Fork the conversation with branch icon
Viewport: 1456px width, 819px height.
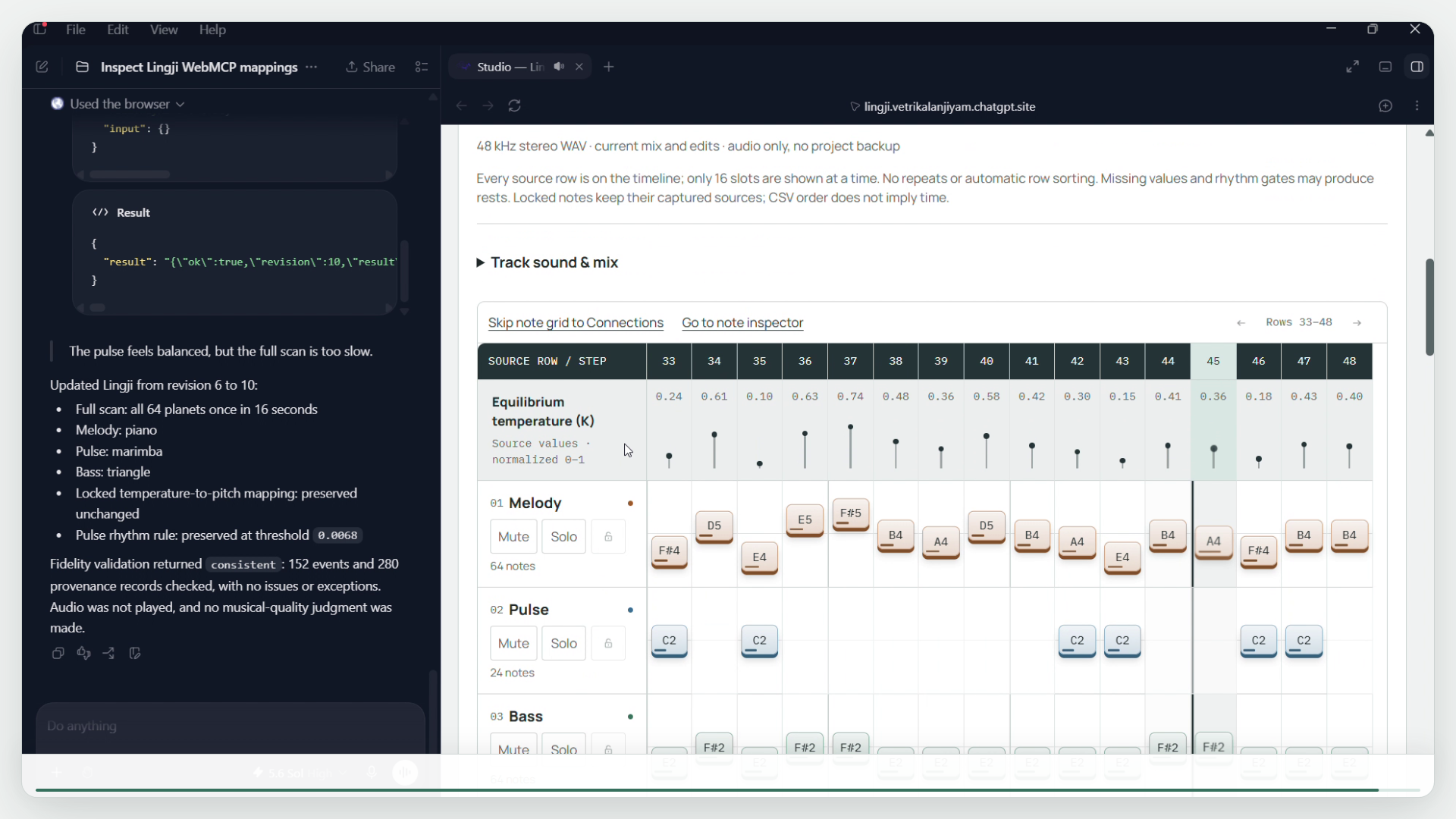pyautogui.click(x=108, y=653)
